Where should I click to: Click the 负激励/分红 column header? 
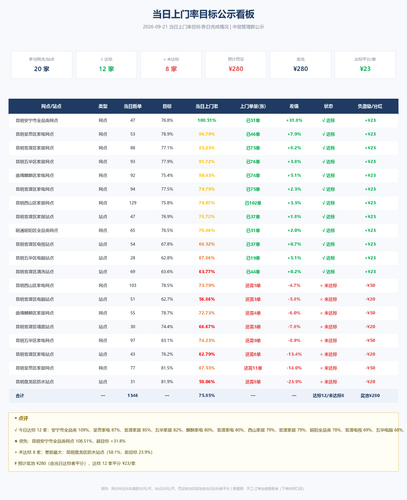coord(370,106)
